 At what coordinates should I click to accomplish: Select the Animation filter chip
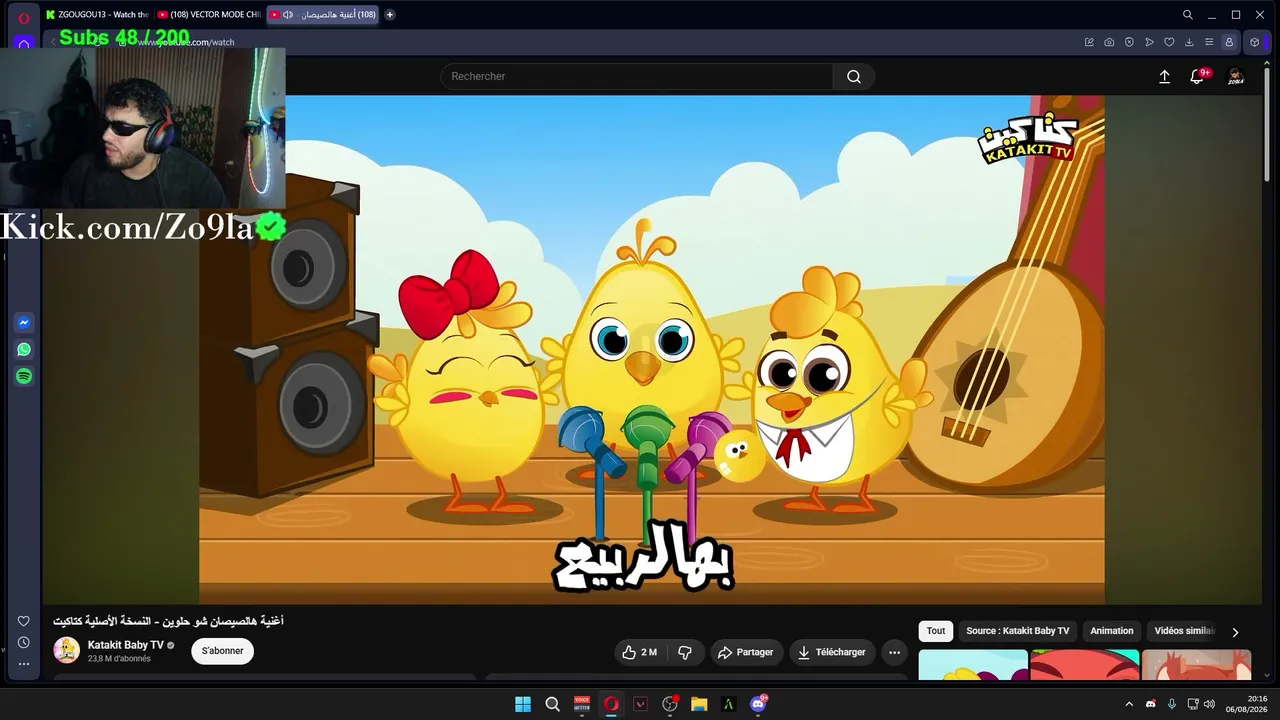[x=1112, y=631]
